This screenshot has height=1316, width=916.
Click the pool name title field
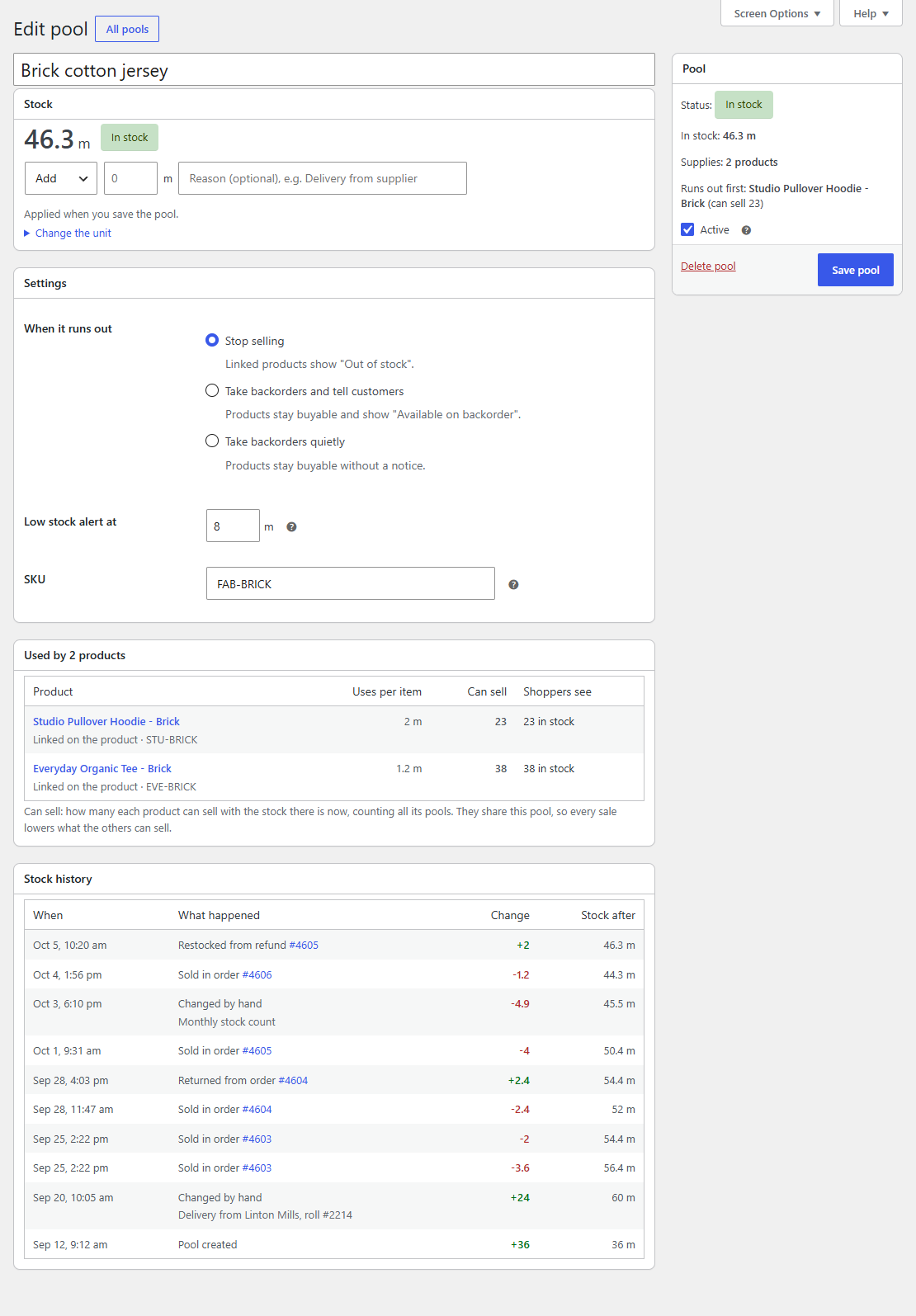[334, 70]
